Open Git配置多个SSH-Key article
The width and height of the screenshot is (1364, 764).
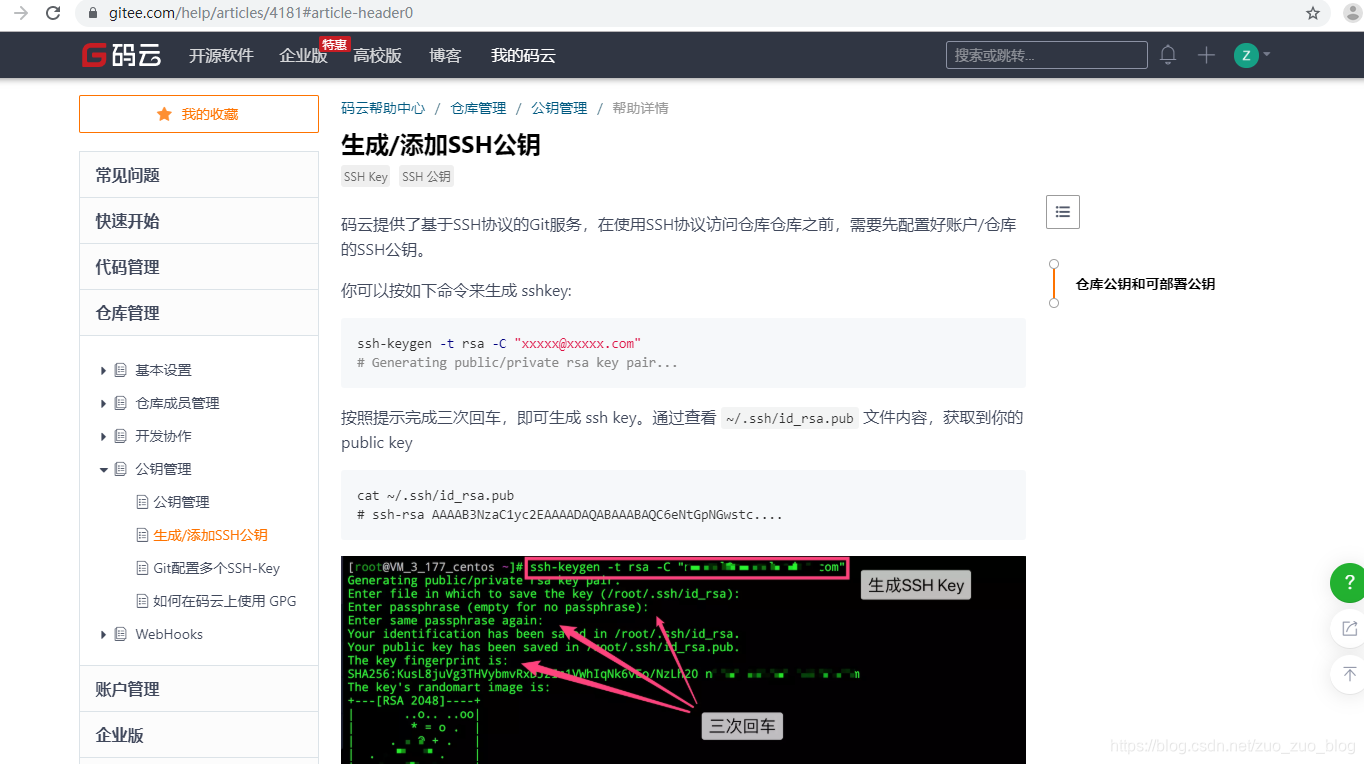click(x=216, y=568)
